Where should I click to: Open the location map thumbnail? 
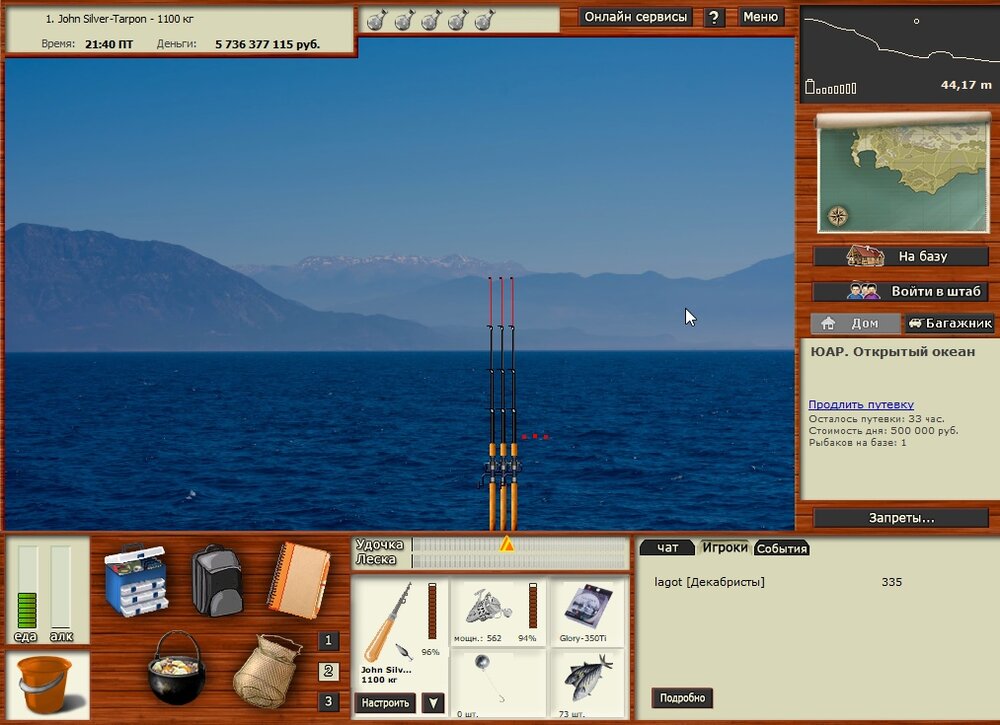[x=902, y=174]
